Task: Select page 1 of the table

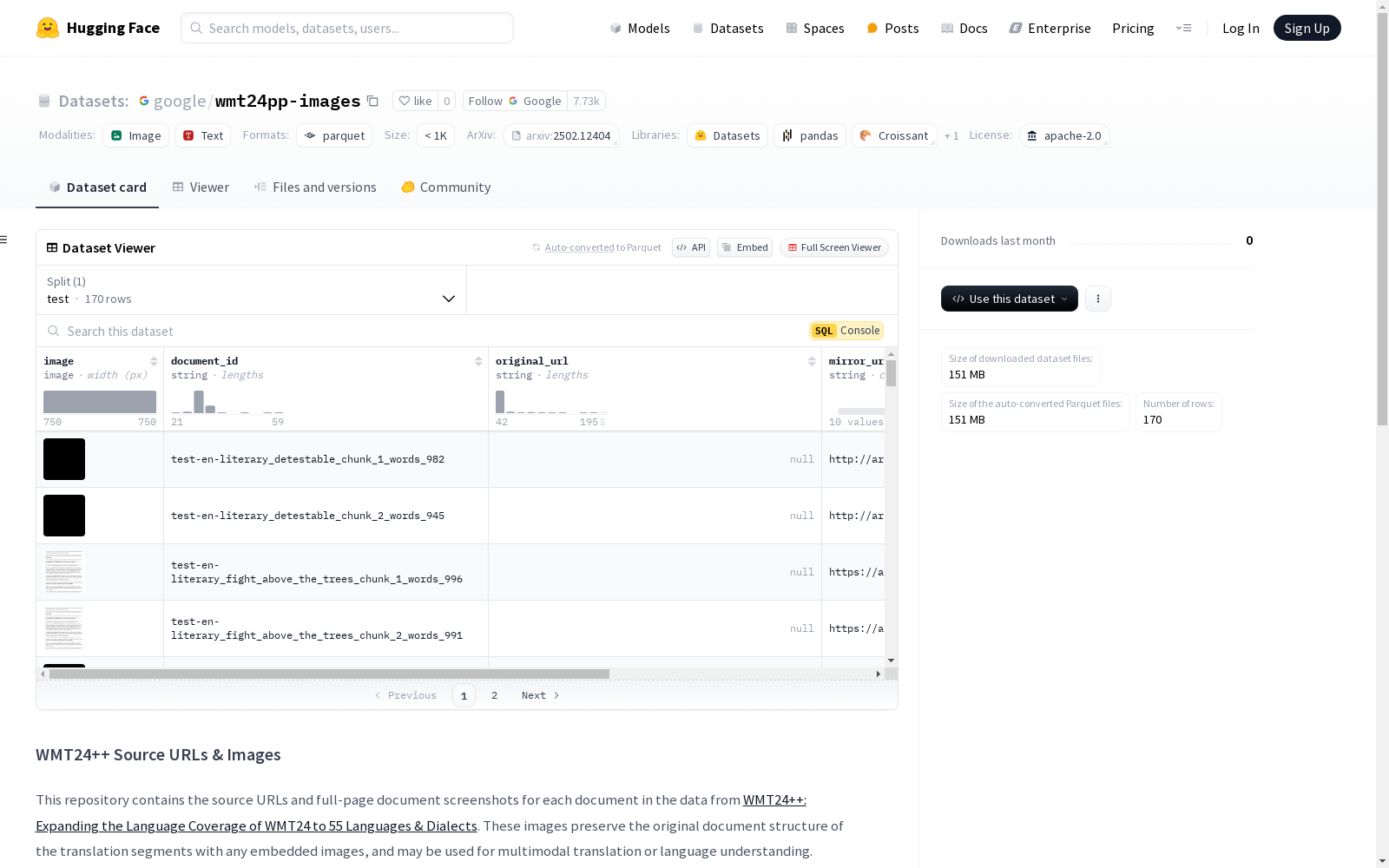Action: coord(464,695)
